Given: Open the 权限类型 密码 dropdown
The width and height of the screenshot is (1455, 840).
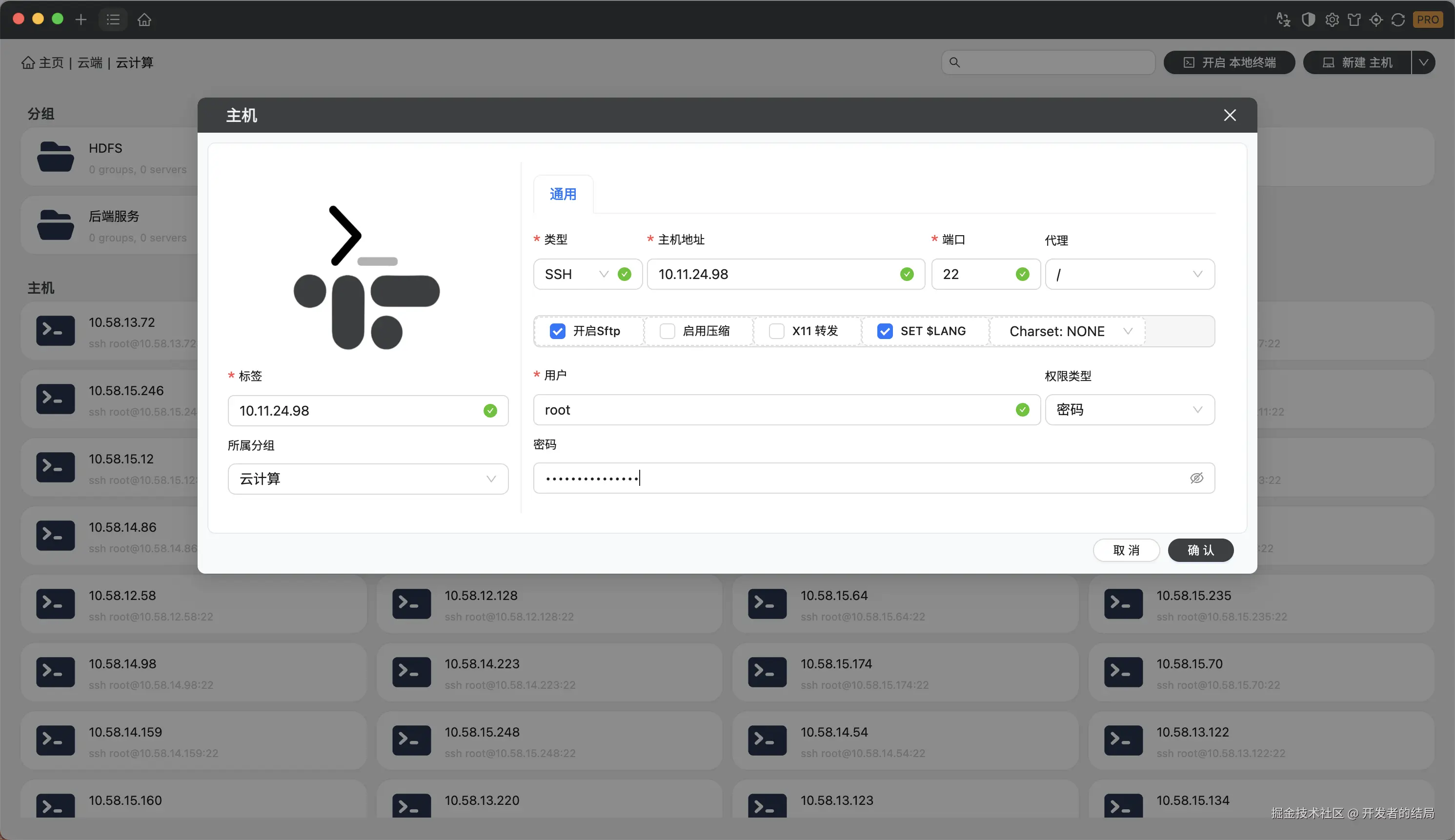Looking at the screenshot, I should (1129, 410).
